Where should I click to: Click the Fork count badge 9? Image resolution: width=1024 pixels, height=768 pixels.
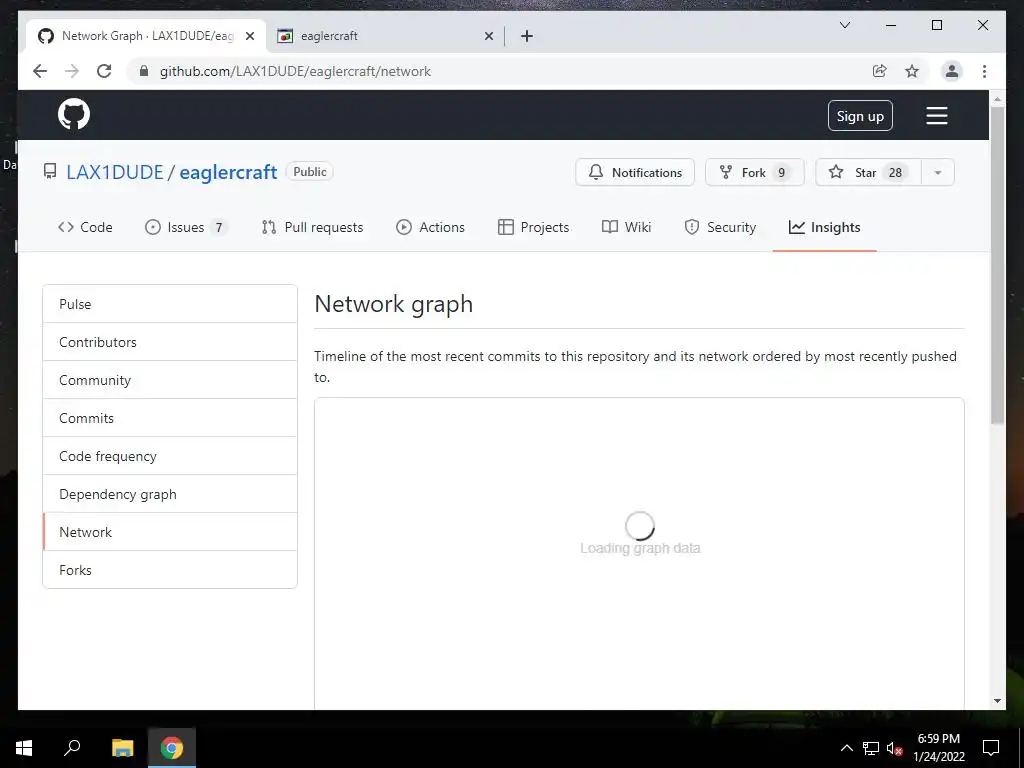pos(781,172)
